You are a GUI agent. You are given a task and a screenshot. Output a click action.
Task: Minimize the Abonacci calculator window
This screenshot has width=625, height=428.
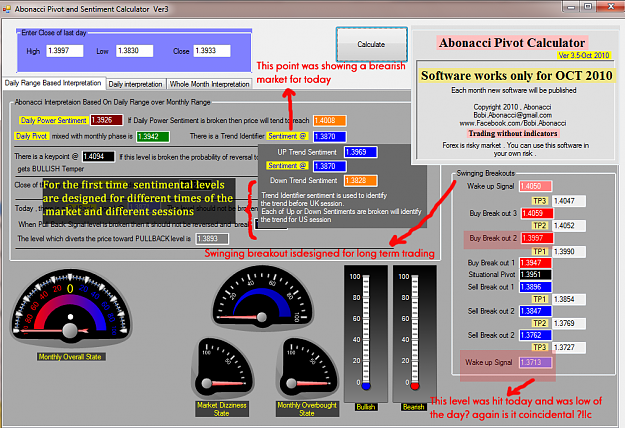click(x=571, y=6)
